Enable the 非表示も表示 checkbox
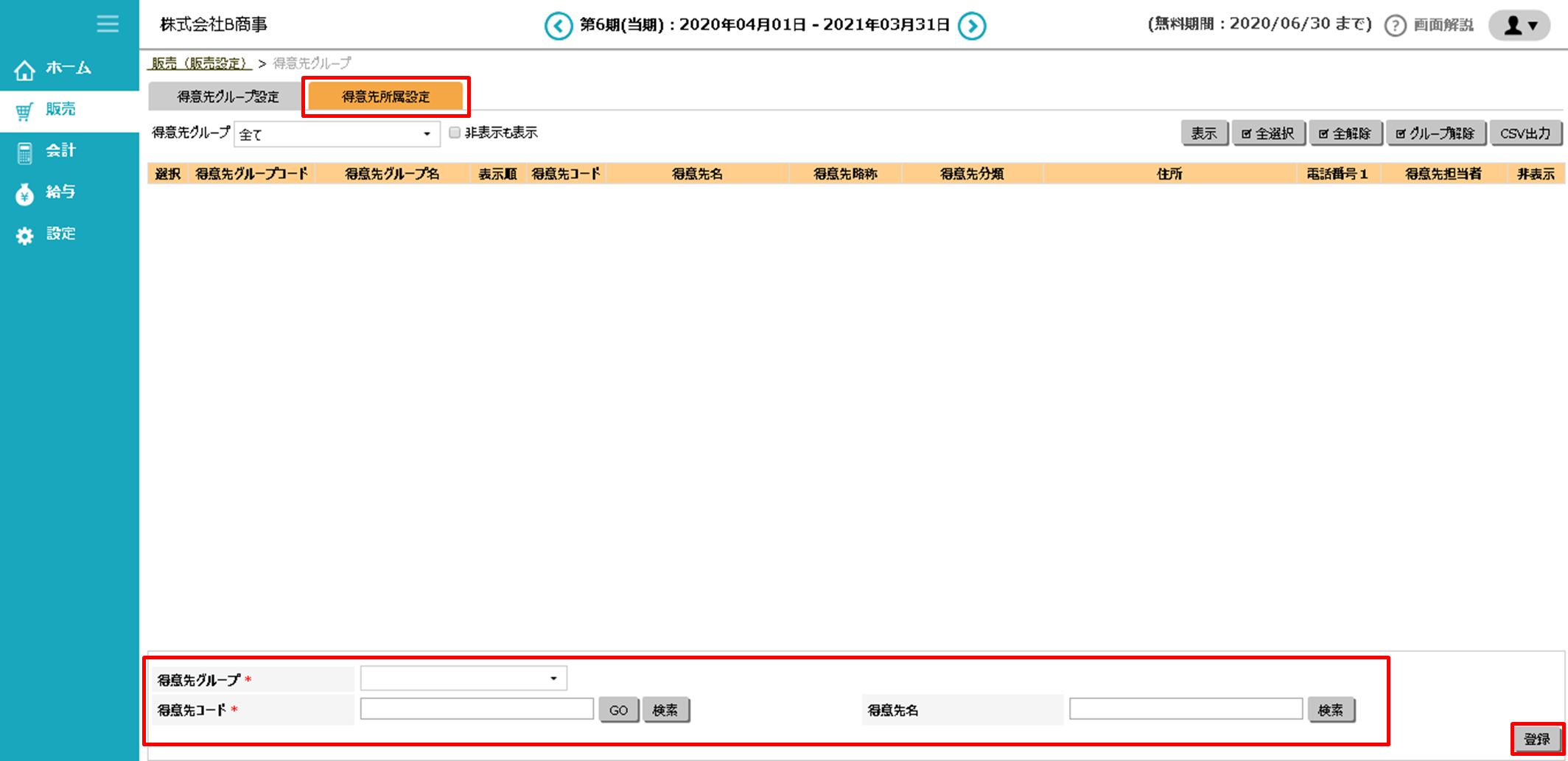Screen dimensions: 1568x761 click(x=455, y=132)
